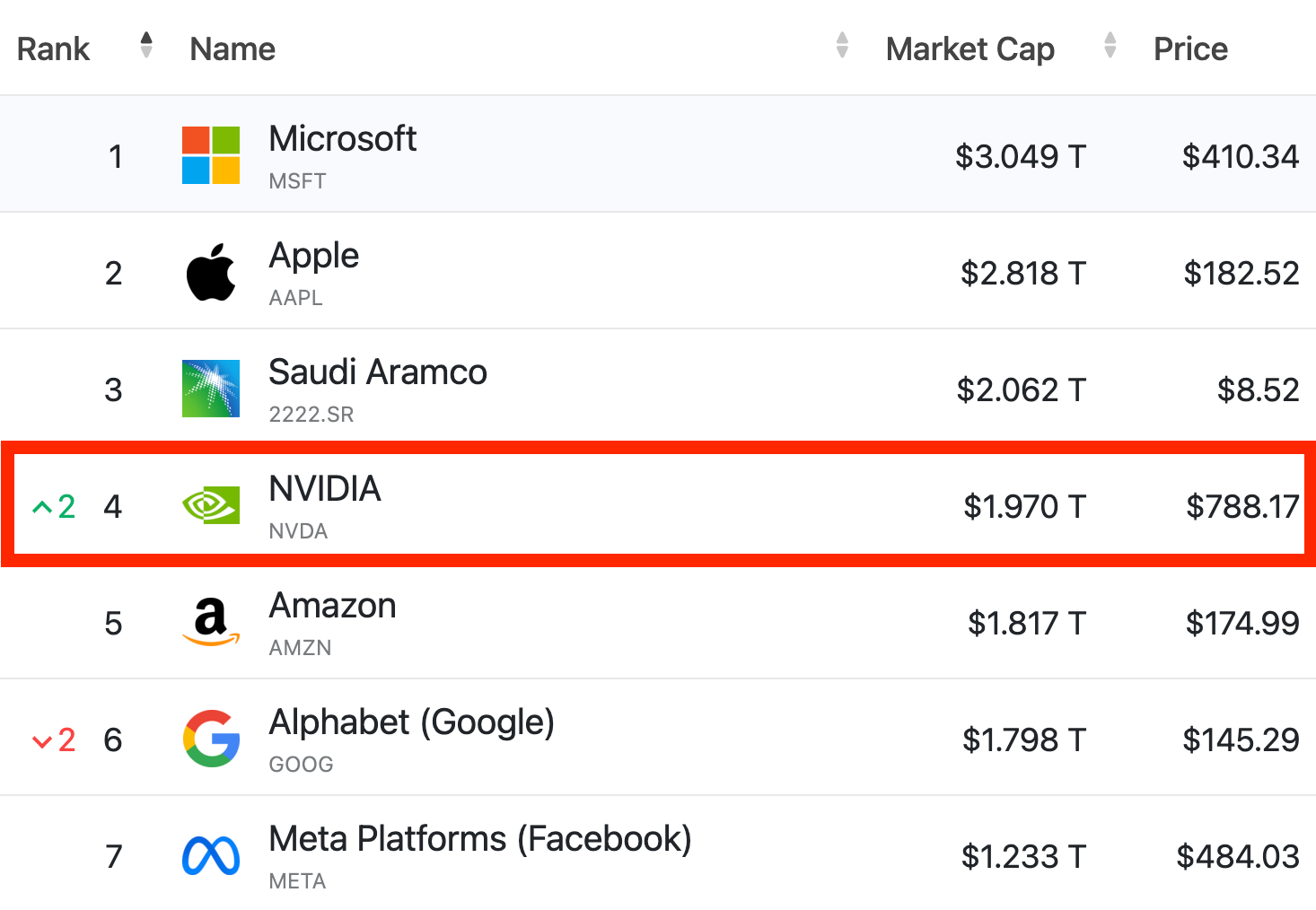Click the Saudi Aramco logo

211,389
